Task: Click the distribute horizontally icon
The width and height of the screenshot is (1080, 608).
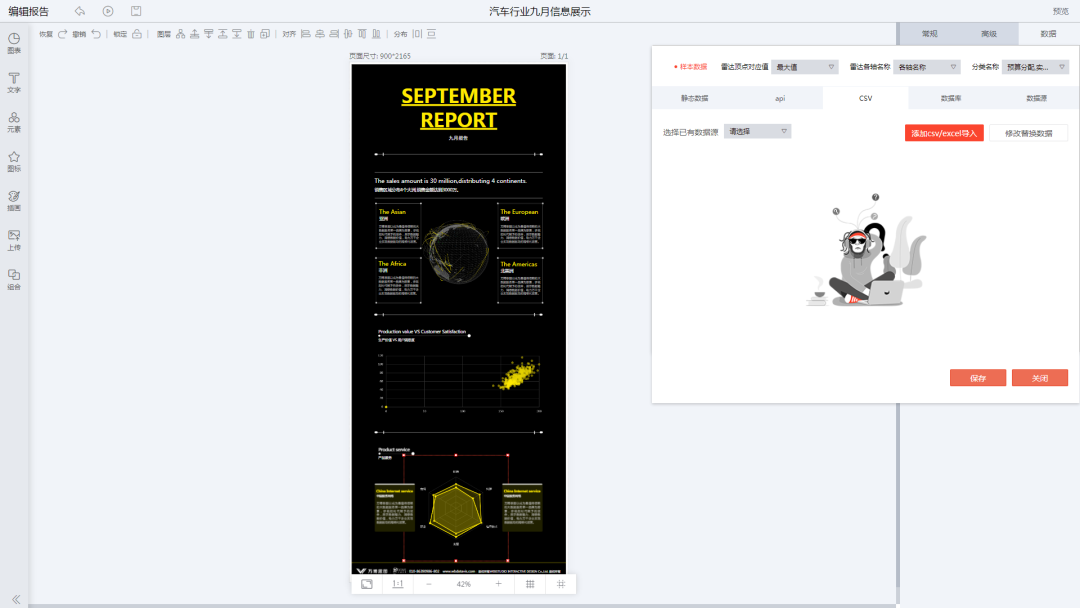Action: 417,34
